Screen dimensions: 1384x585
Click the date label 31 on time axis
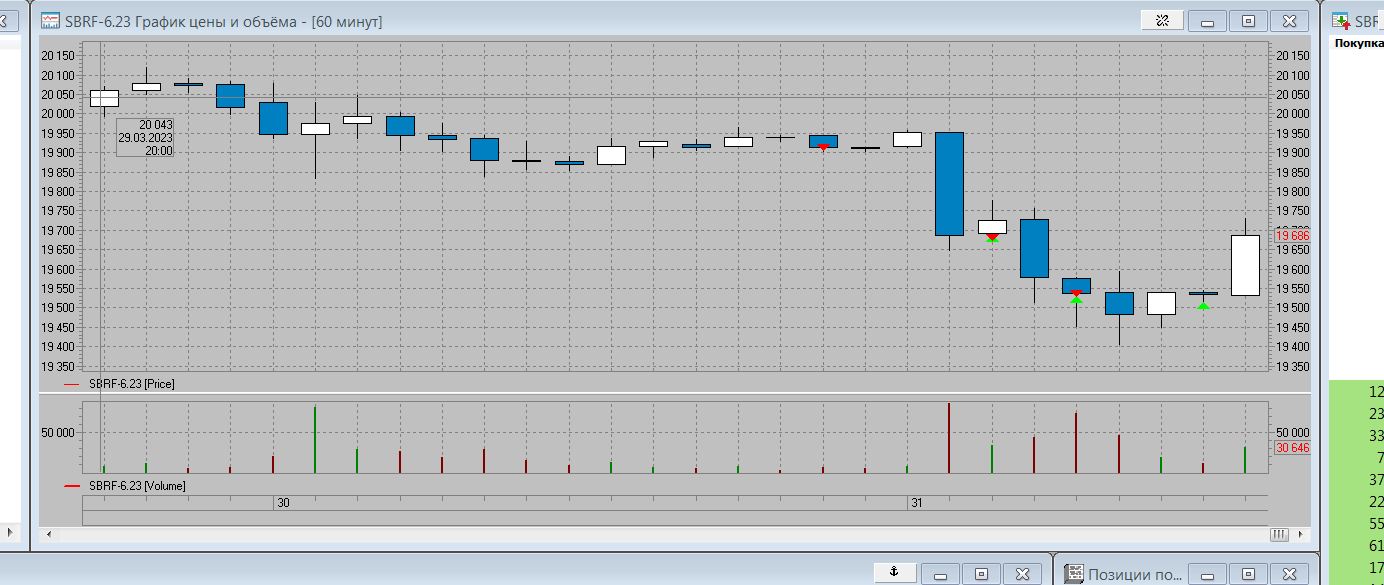(916, 504)
